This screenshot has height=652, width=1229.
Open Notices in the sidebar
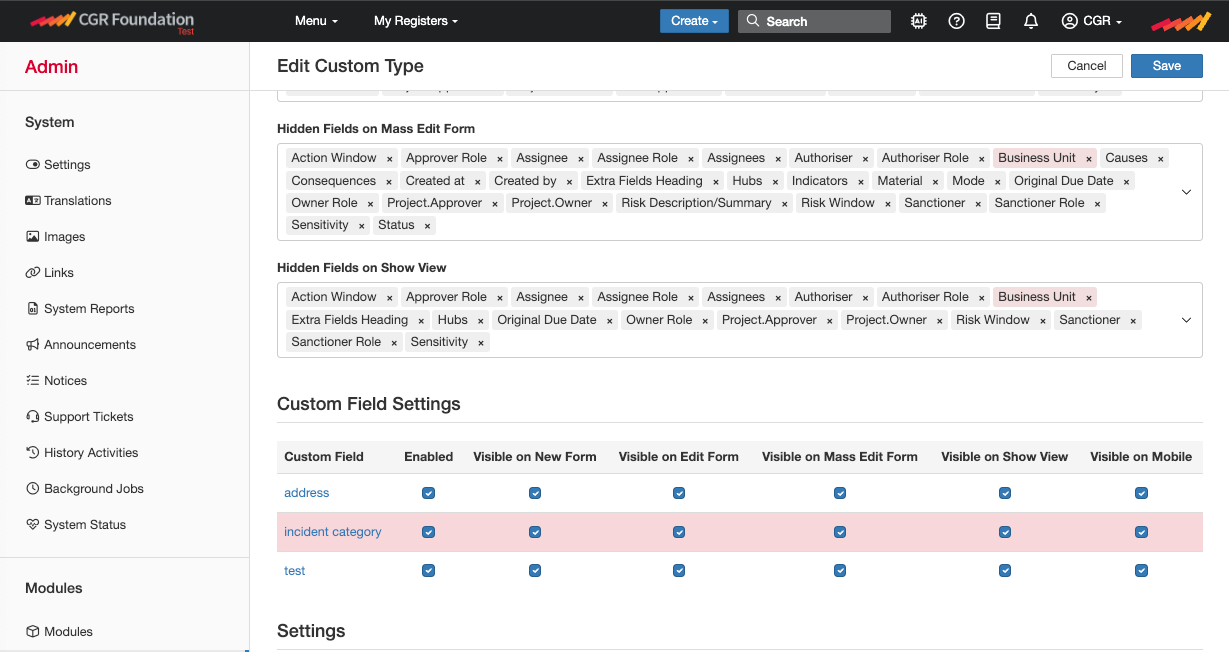click(x=65, y=380)
